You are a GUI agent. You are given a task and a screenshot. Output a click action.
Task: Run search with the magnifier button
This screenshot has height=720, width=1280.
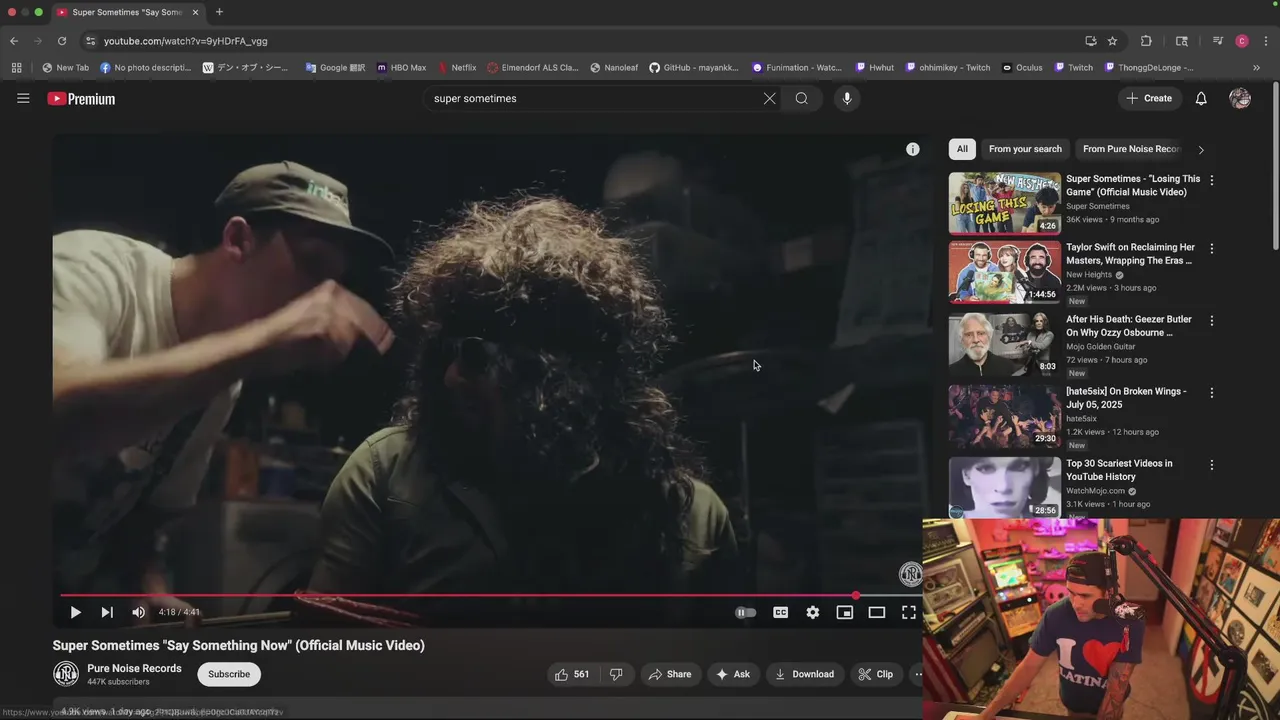tap(801, 98)
